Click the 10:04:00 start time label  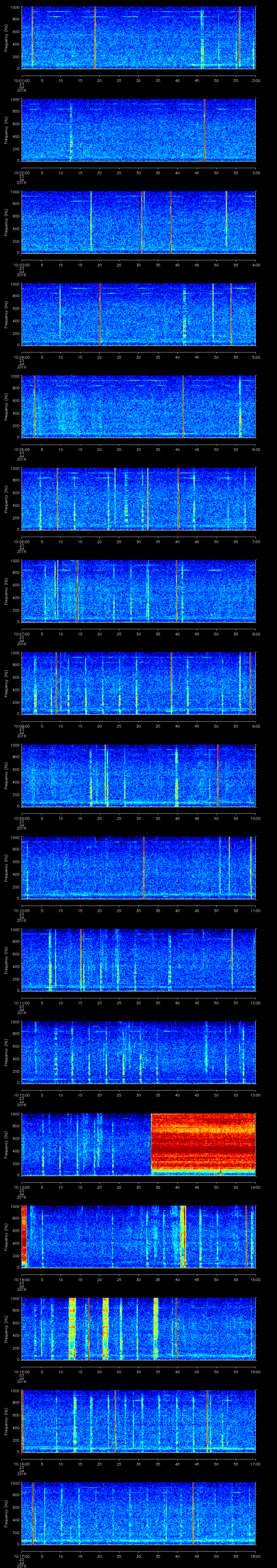click(x=22, y=357)
